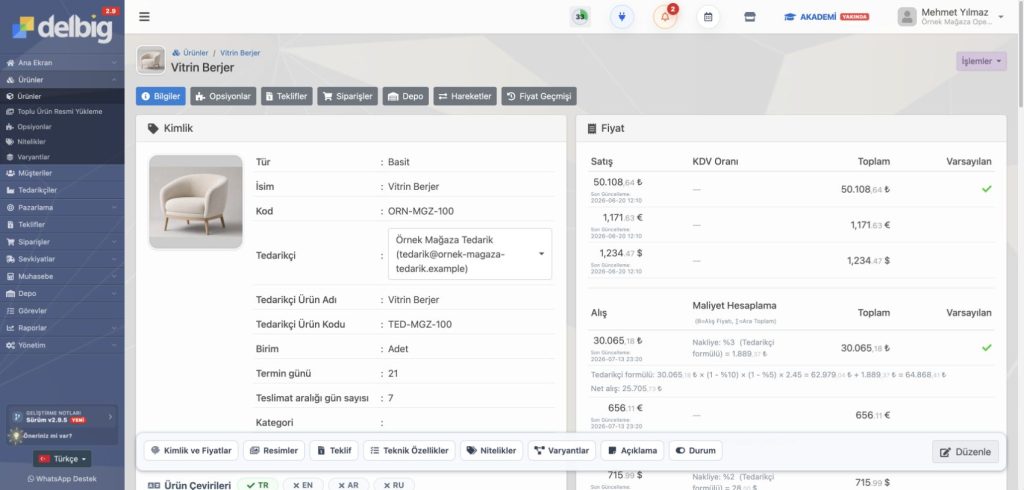Click the plug integration icon in header

tap(622, 17)
